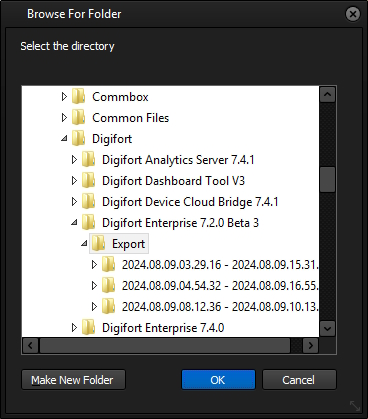Expand the 2024.08.09.04.54.32 export folder

coord(94,286)
